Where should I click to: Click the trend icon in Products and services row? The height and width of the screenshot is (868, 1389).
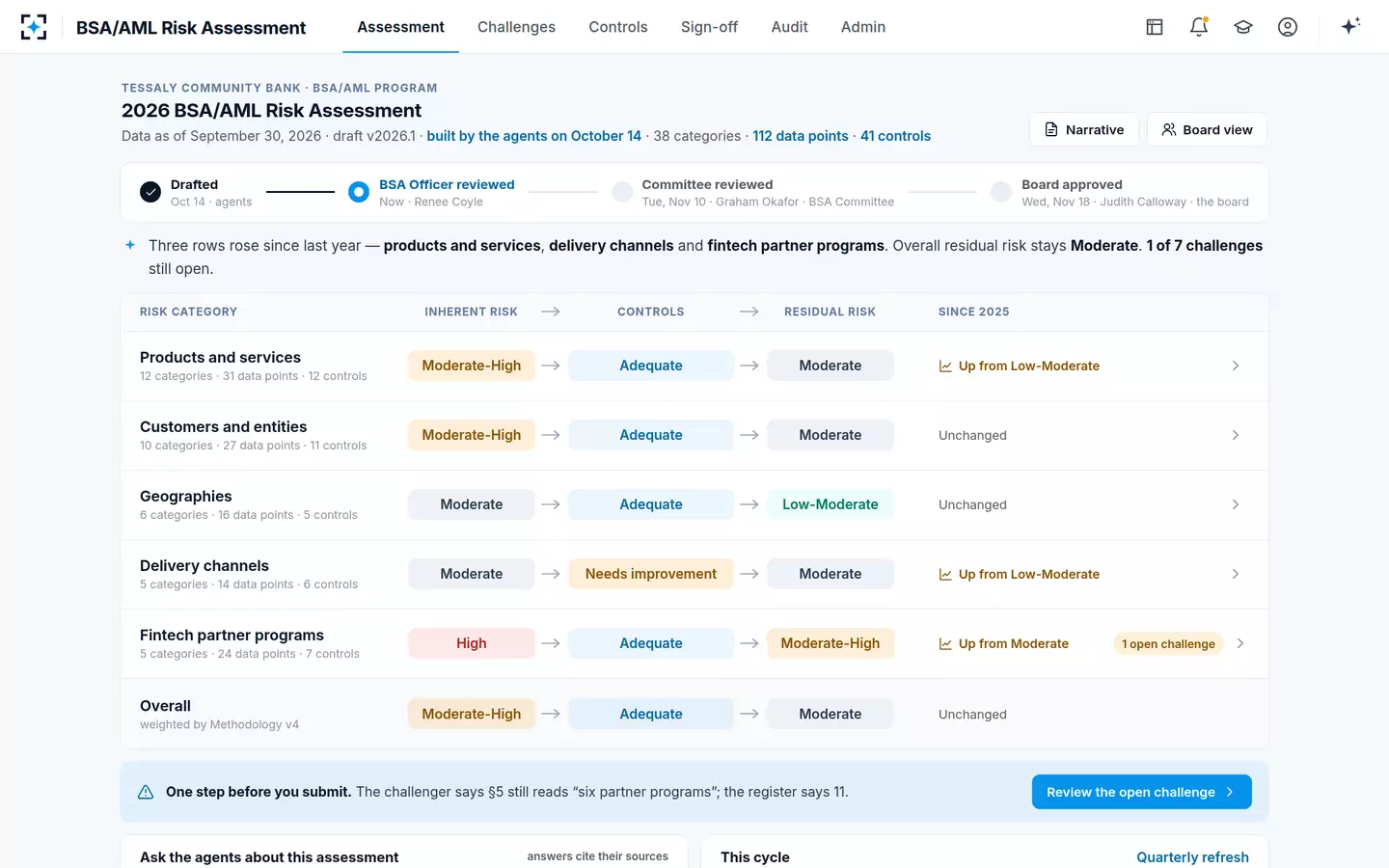[945, 366]
